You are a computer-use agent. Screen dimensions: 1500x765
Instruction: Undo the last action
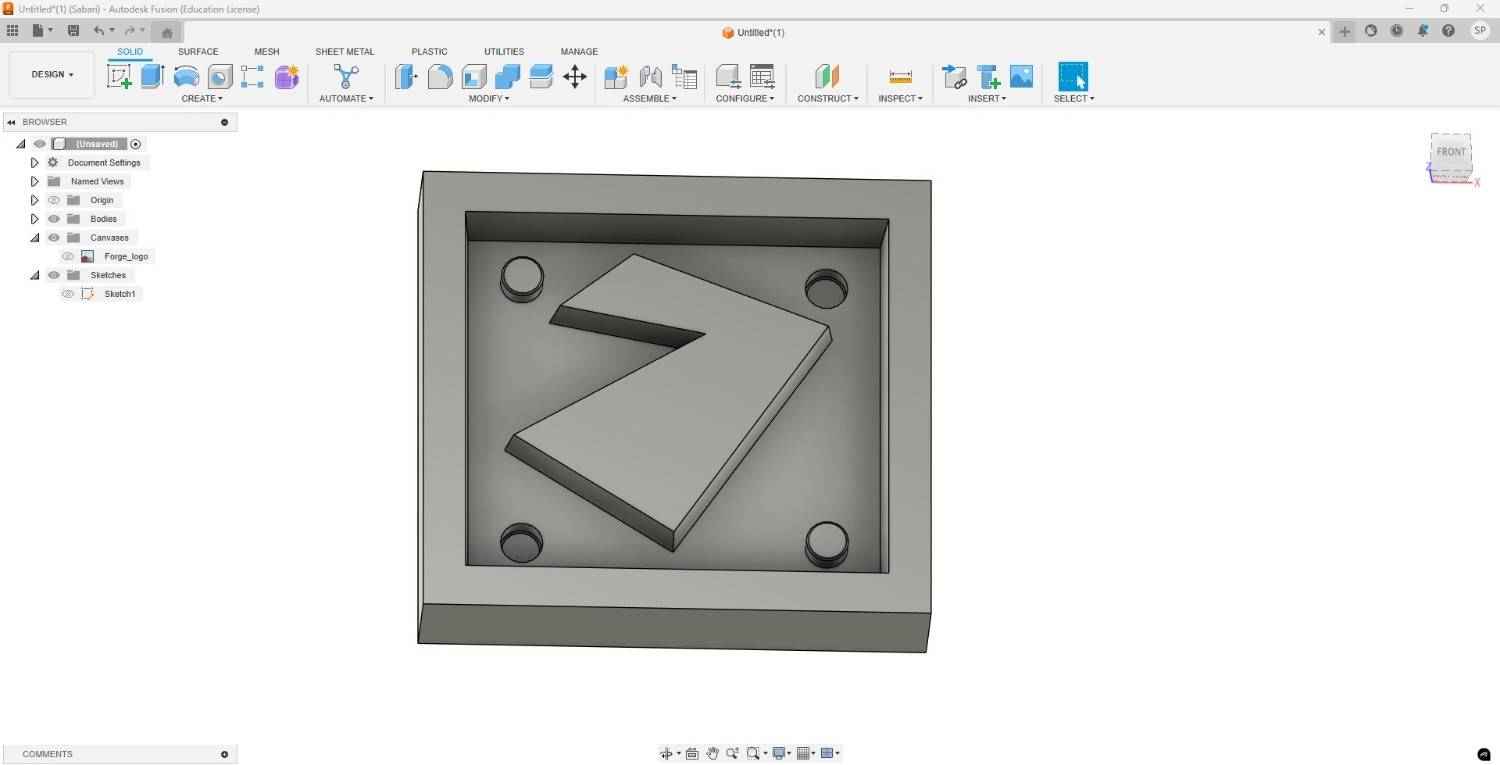click(x=99, y=31)
